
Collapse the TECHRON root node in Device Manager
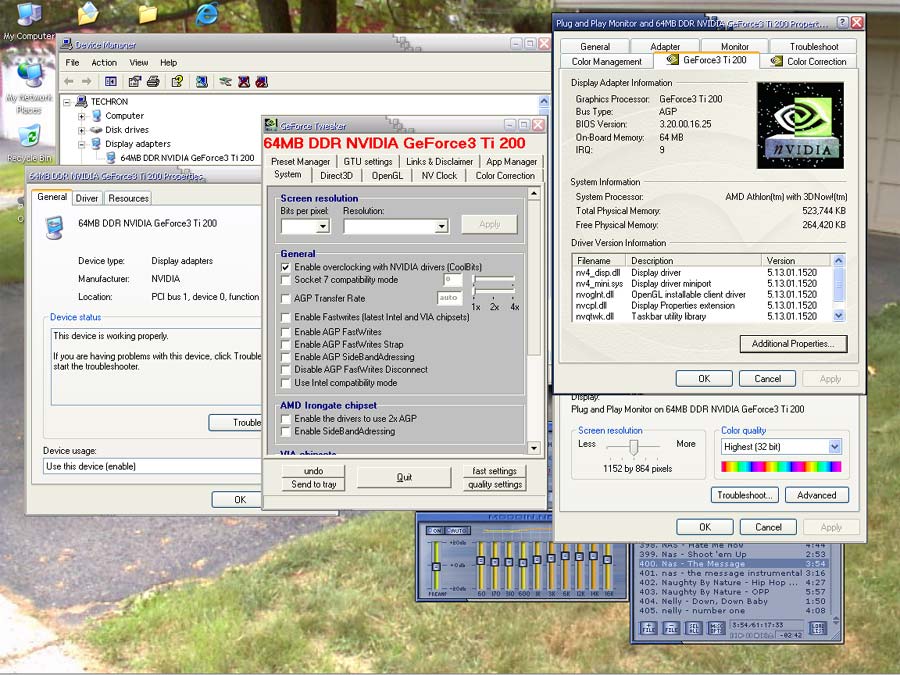(67, 102)
